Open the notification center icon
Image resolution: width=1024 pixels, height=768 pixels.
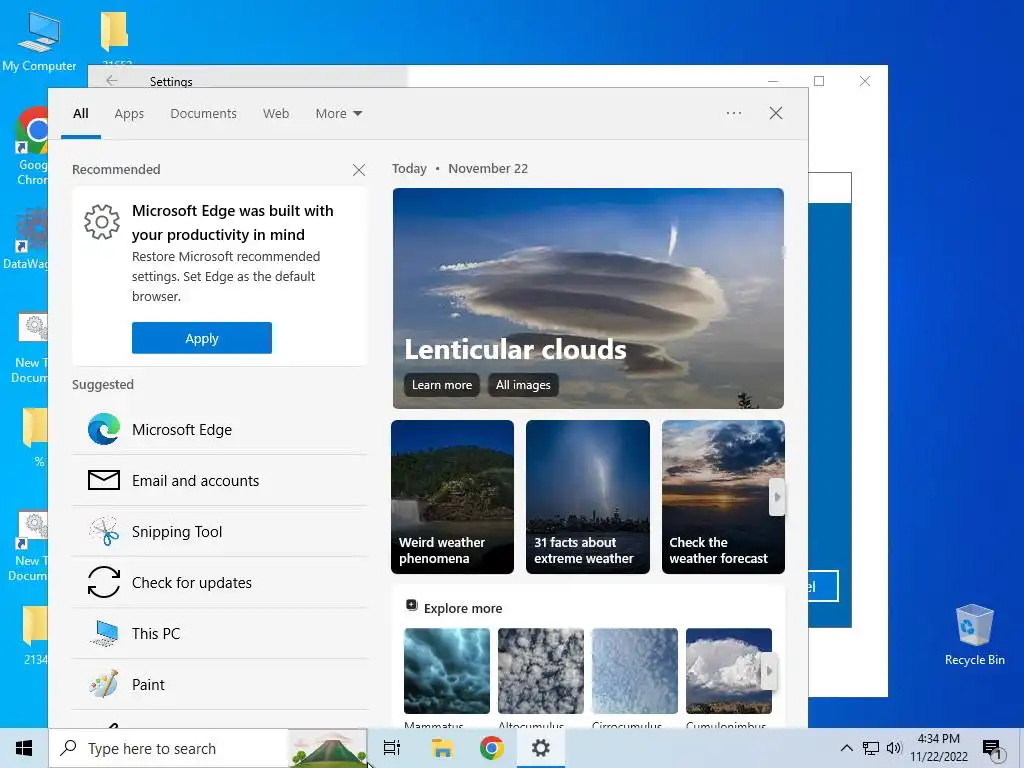993,749
